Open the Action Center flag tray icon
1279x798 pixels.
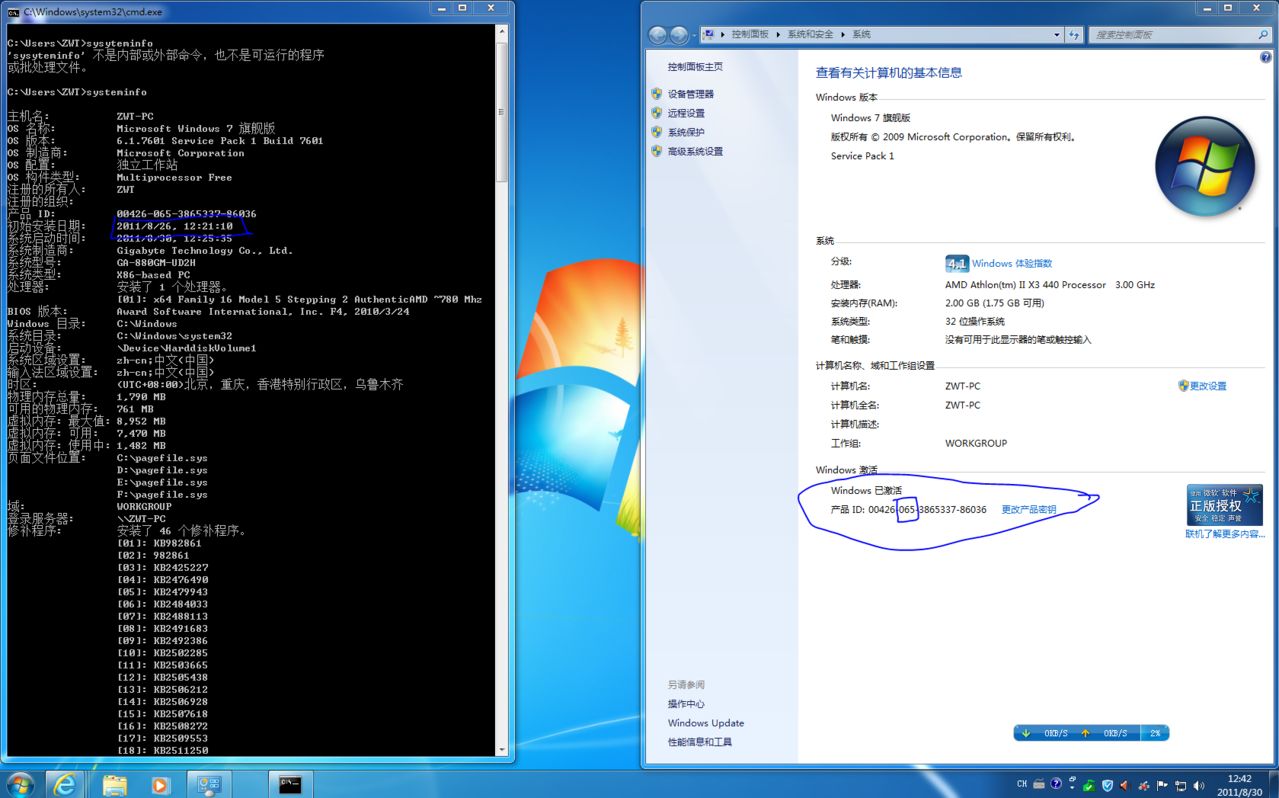pyautogui.click(x=1162, y=785)
